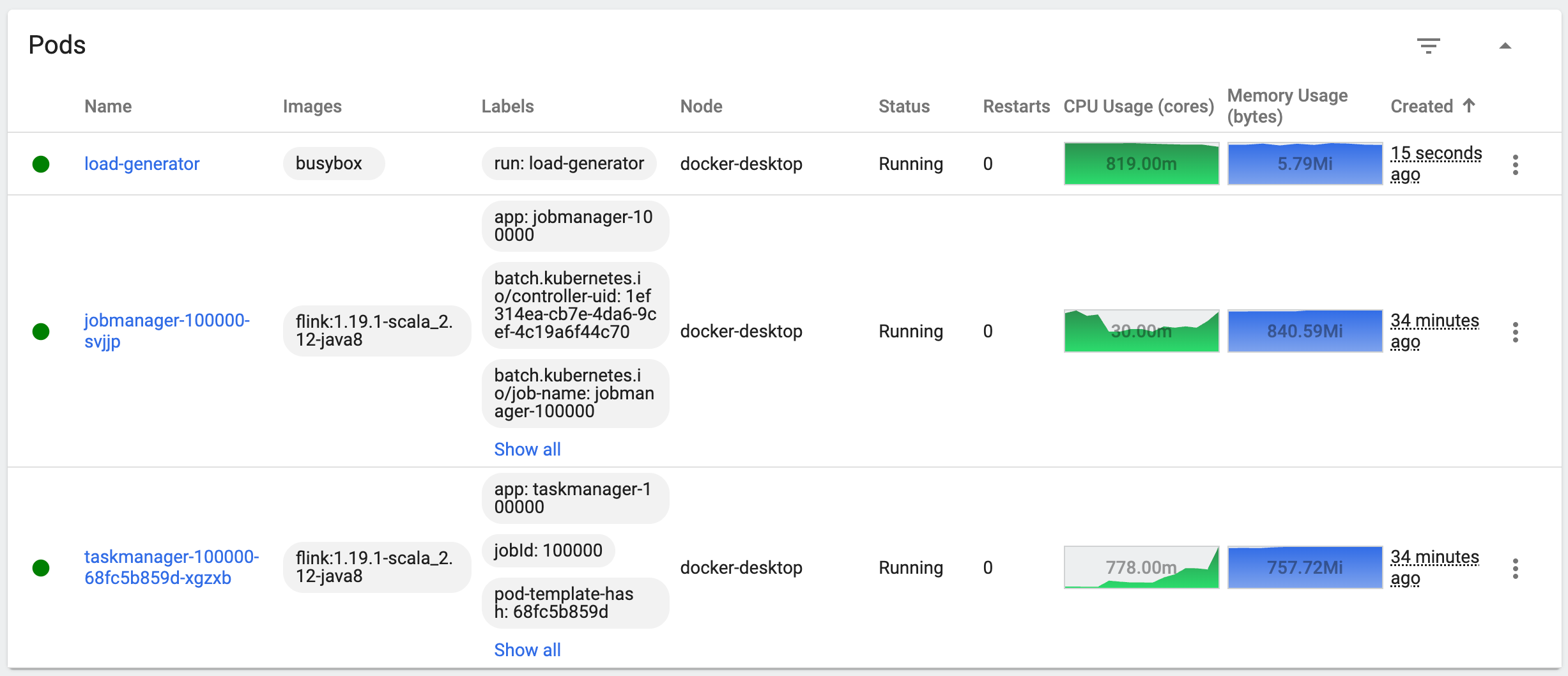Sort pods by the Status column header
Viewport: 1568px width, 676px height.
pos(903,106)
